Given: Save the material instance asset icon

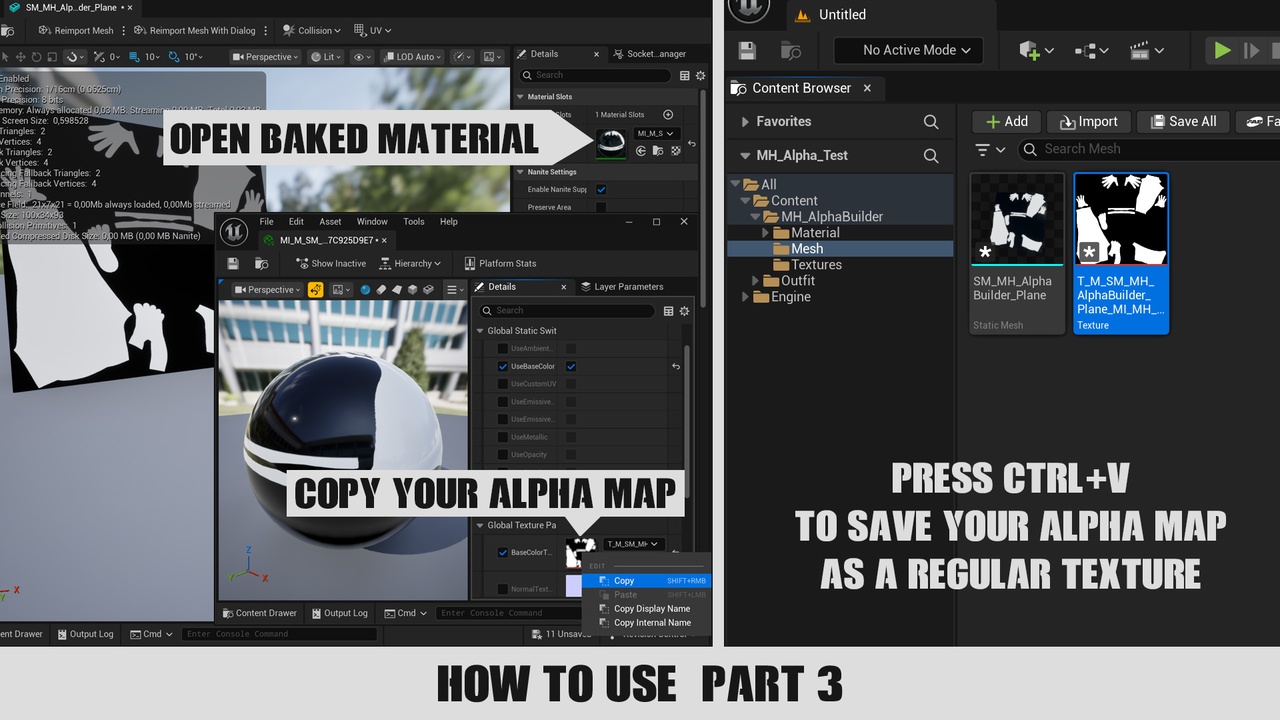Looking at the screenshot, I should point(233,264).
